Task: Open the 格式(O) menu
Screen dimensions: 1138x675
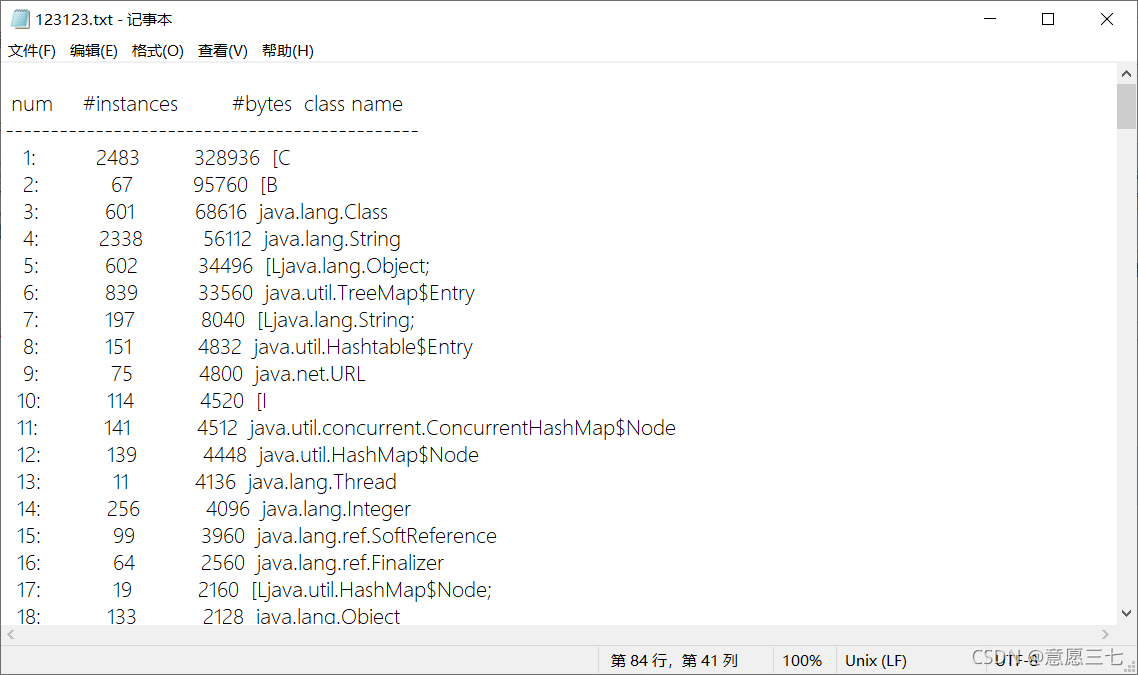Action: (x=157, y=51)
